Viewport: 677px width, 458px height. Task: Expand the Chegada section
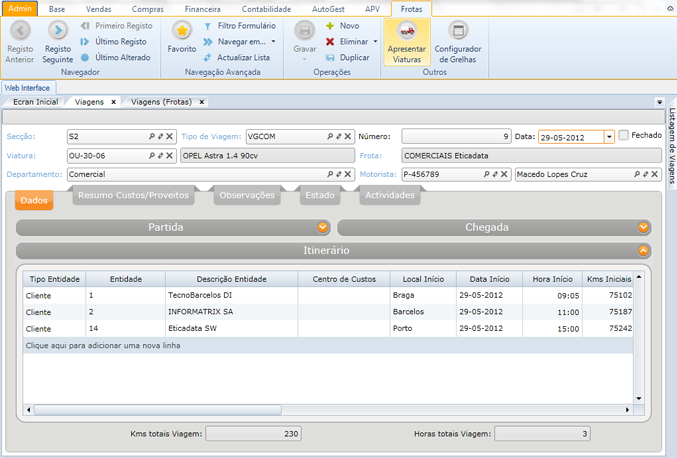pyautogui.click(x=644, y=227)
